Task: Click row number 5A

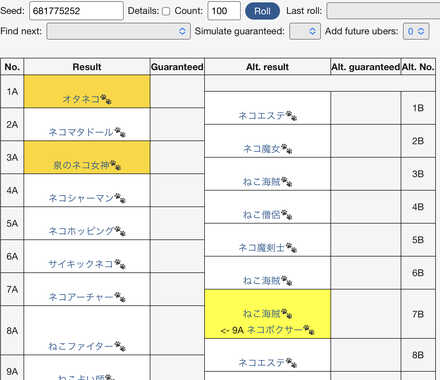Action: [x=12, y=223]
